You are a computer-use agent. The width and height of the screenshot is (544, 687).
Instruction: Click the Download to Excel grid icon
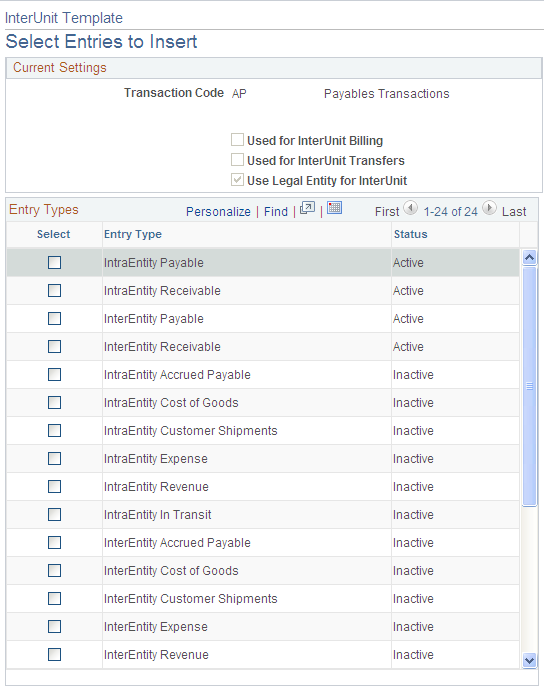click(x=334, y=208)
